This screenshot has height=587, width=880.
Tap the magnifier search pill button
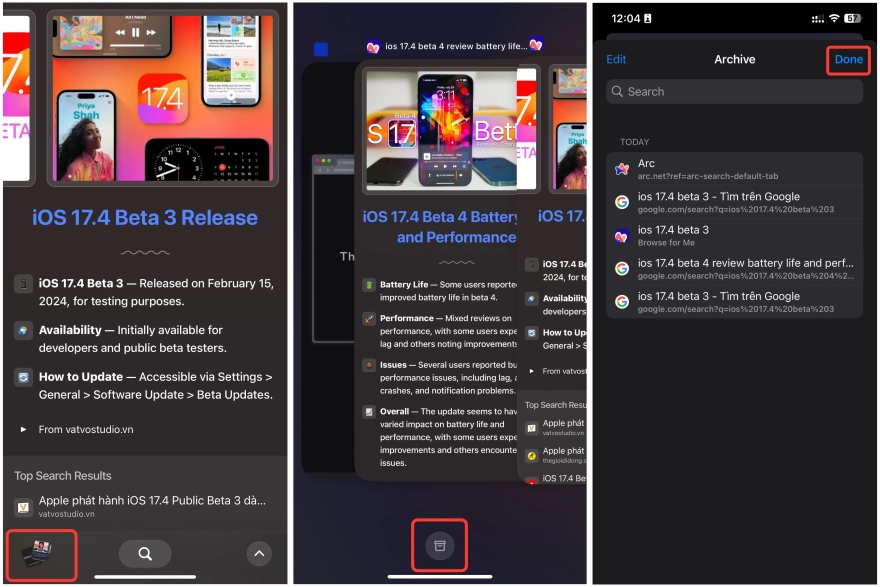click(x=145, y=553)
